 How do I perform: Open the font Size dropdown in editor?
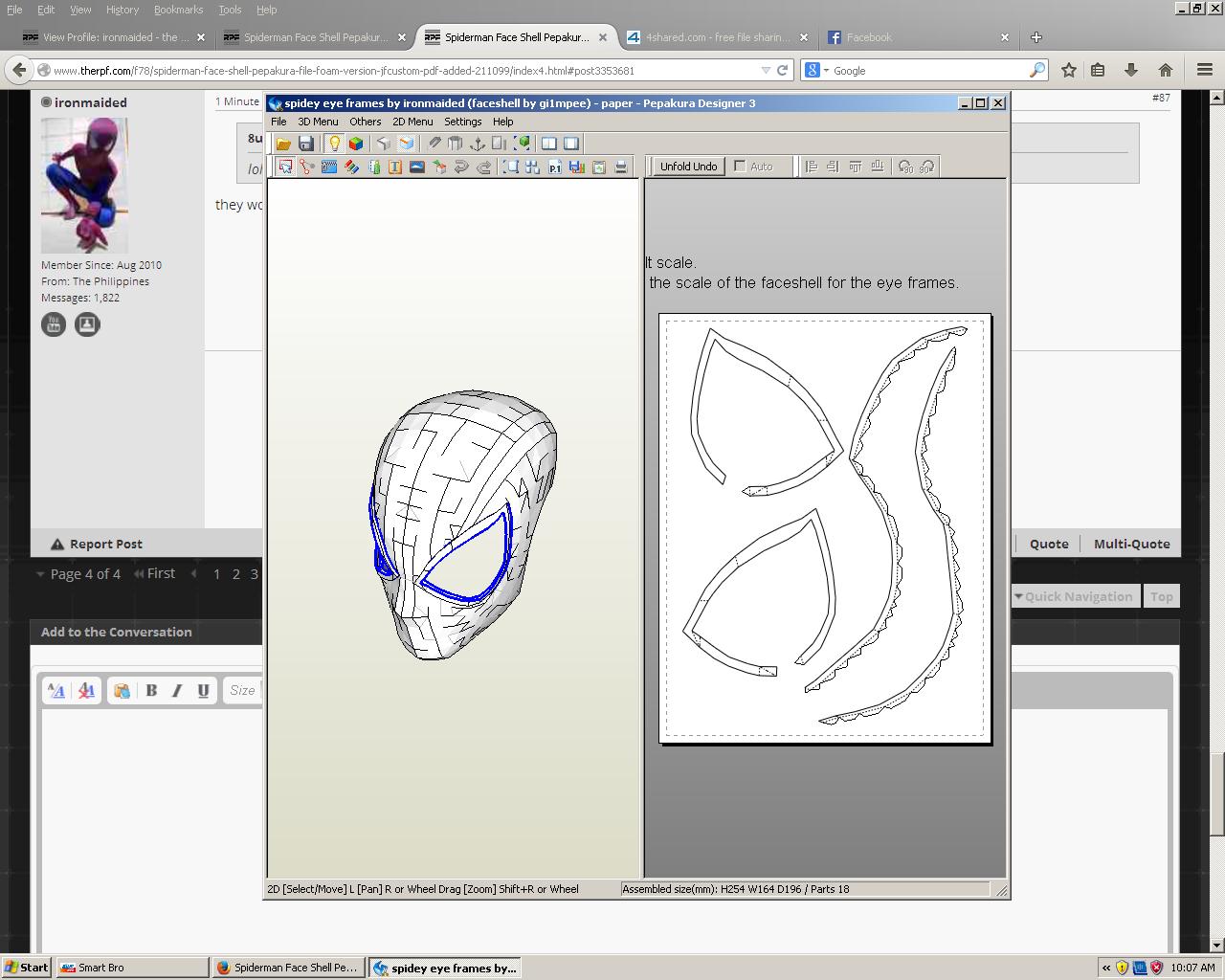242,690
